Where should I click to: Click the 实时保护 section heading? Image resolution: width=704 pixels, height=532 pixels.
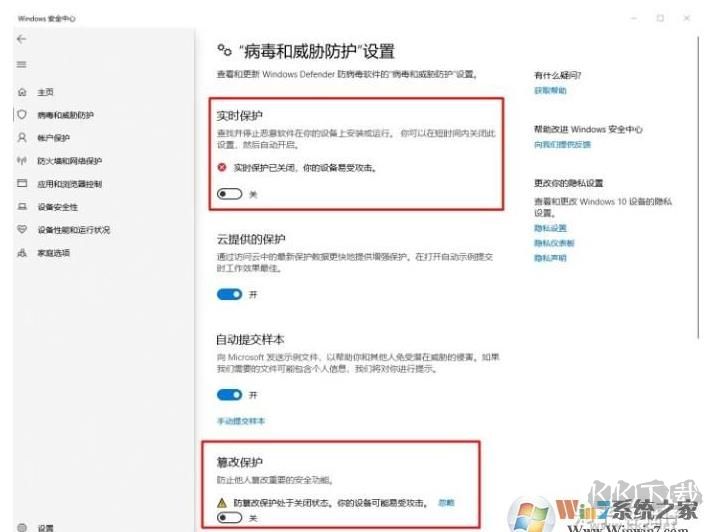coord(239,115)
